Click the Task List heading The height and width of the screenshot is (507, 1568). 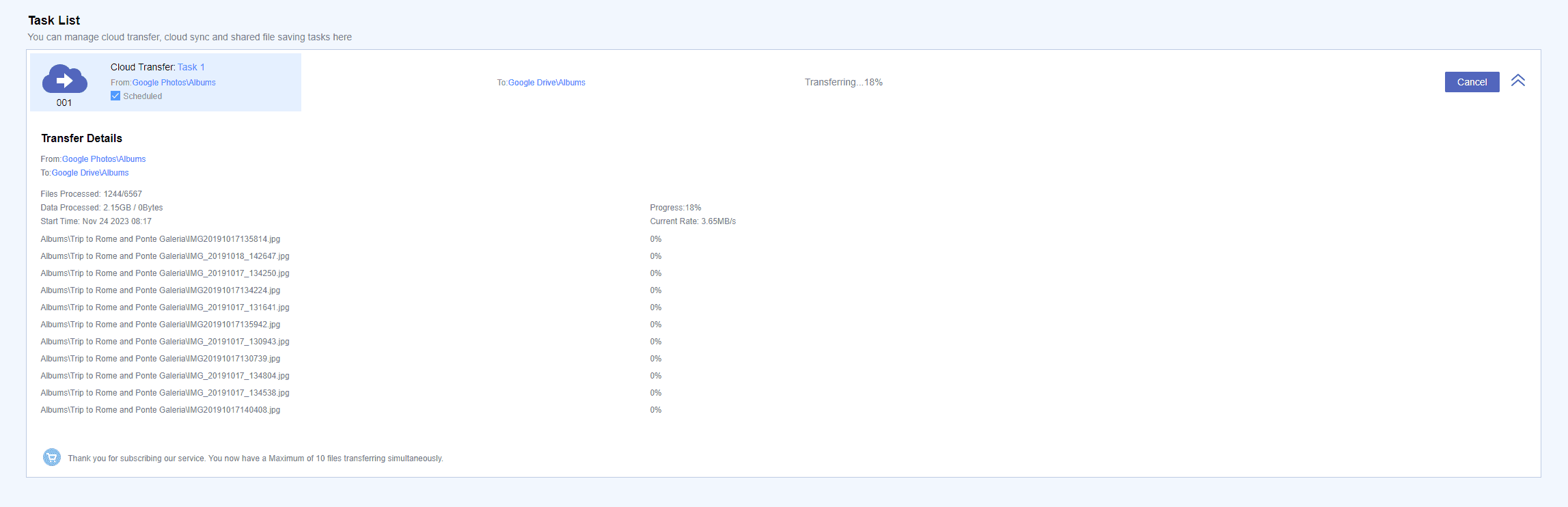[x=54, y=20]
